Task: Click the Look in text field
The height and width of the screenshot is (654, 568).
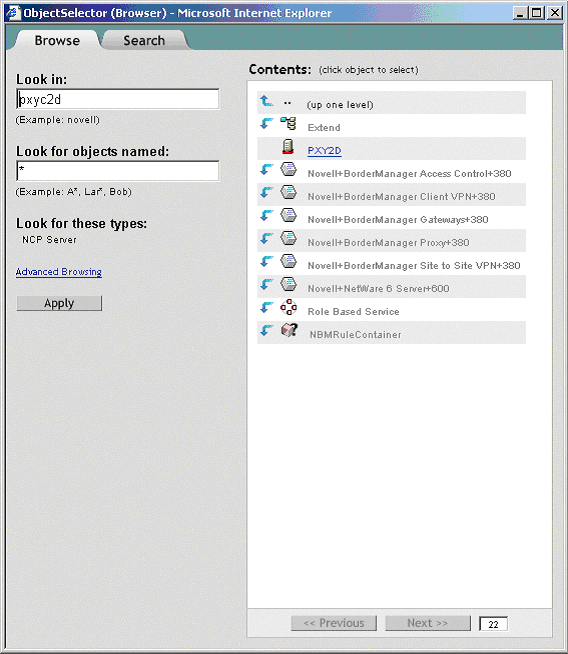Action: coord(118,99)
